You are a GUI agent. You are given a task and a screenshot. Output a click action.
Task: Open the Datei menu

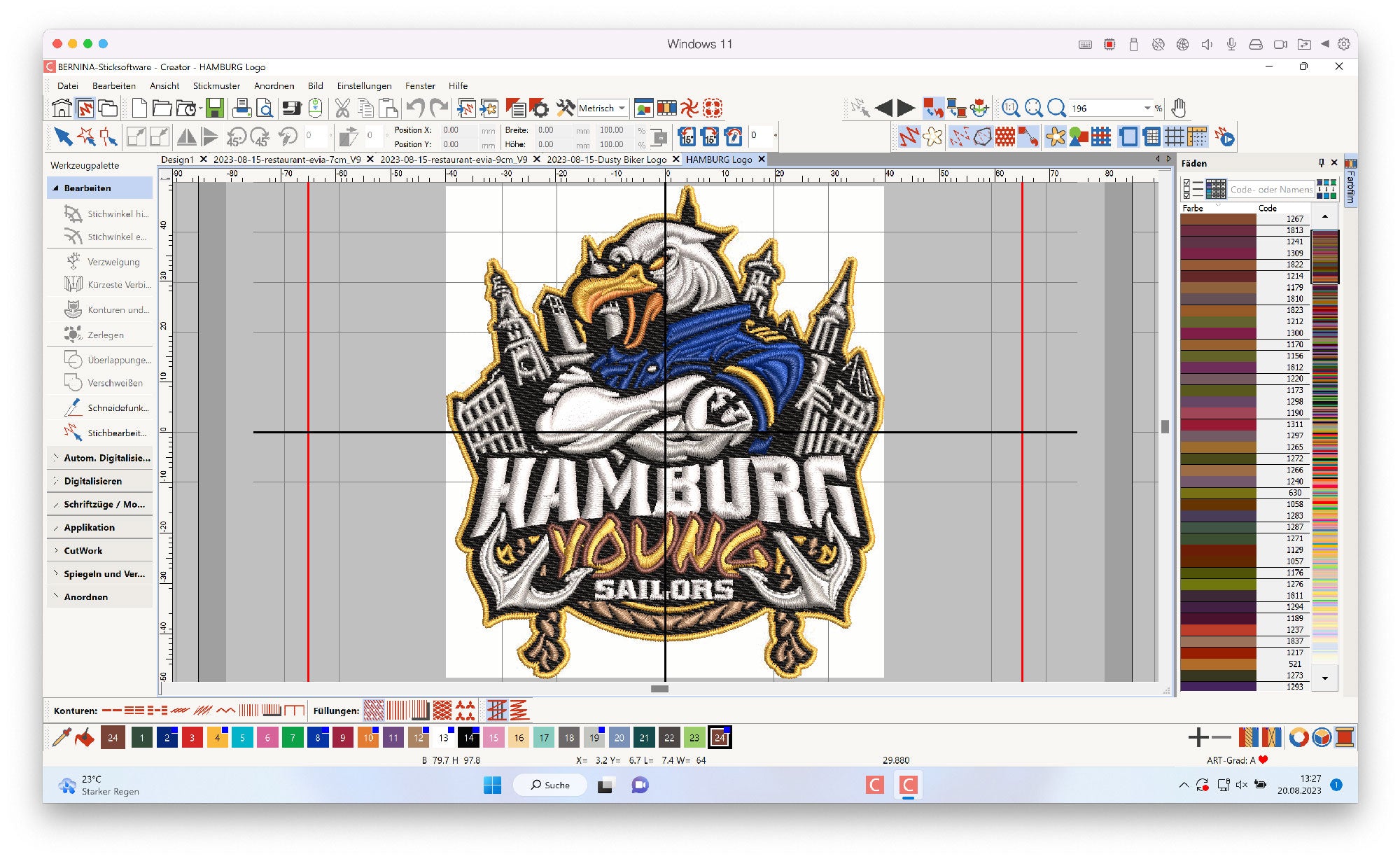coord(68,85)
